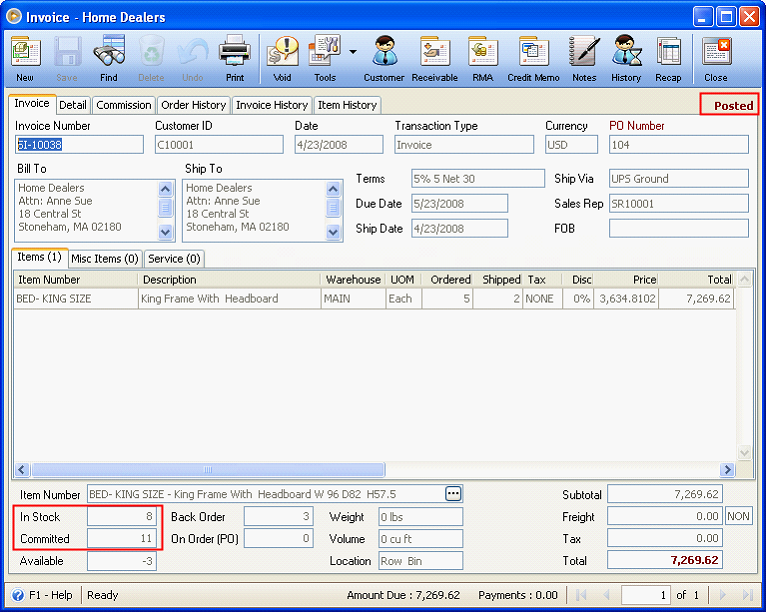This screenshot has width=767, height=613.
Task: Go to first record navigation arrow
Action: pos(581,595)
